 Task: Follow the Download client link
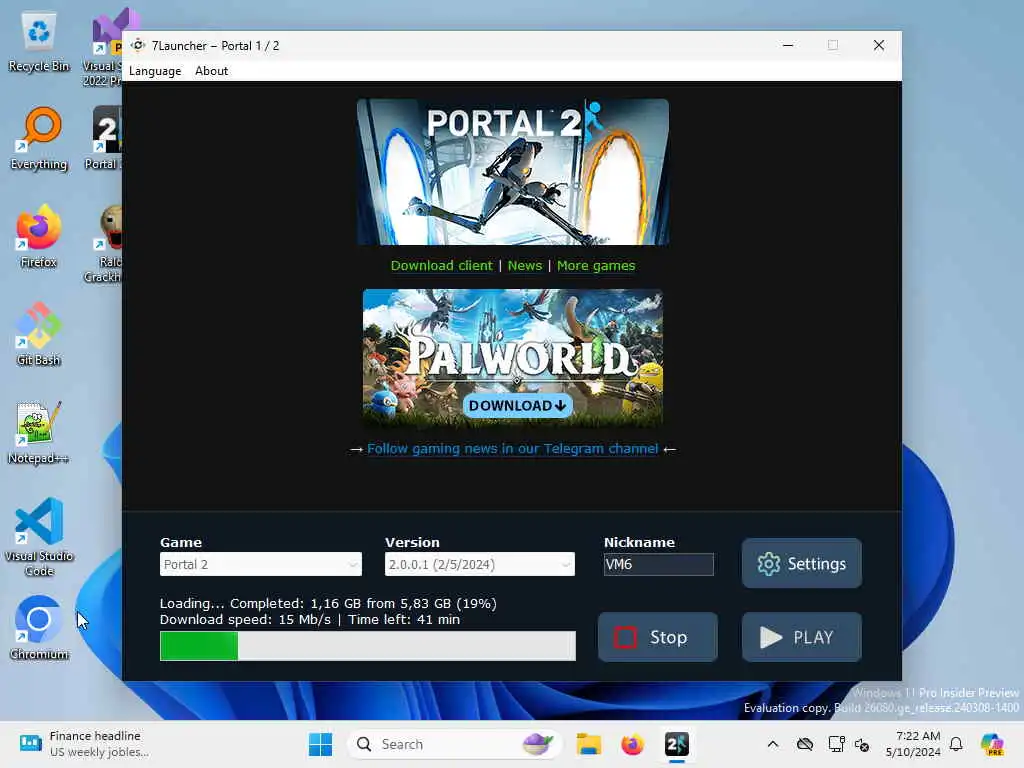click(x=441, y=266)
